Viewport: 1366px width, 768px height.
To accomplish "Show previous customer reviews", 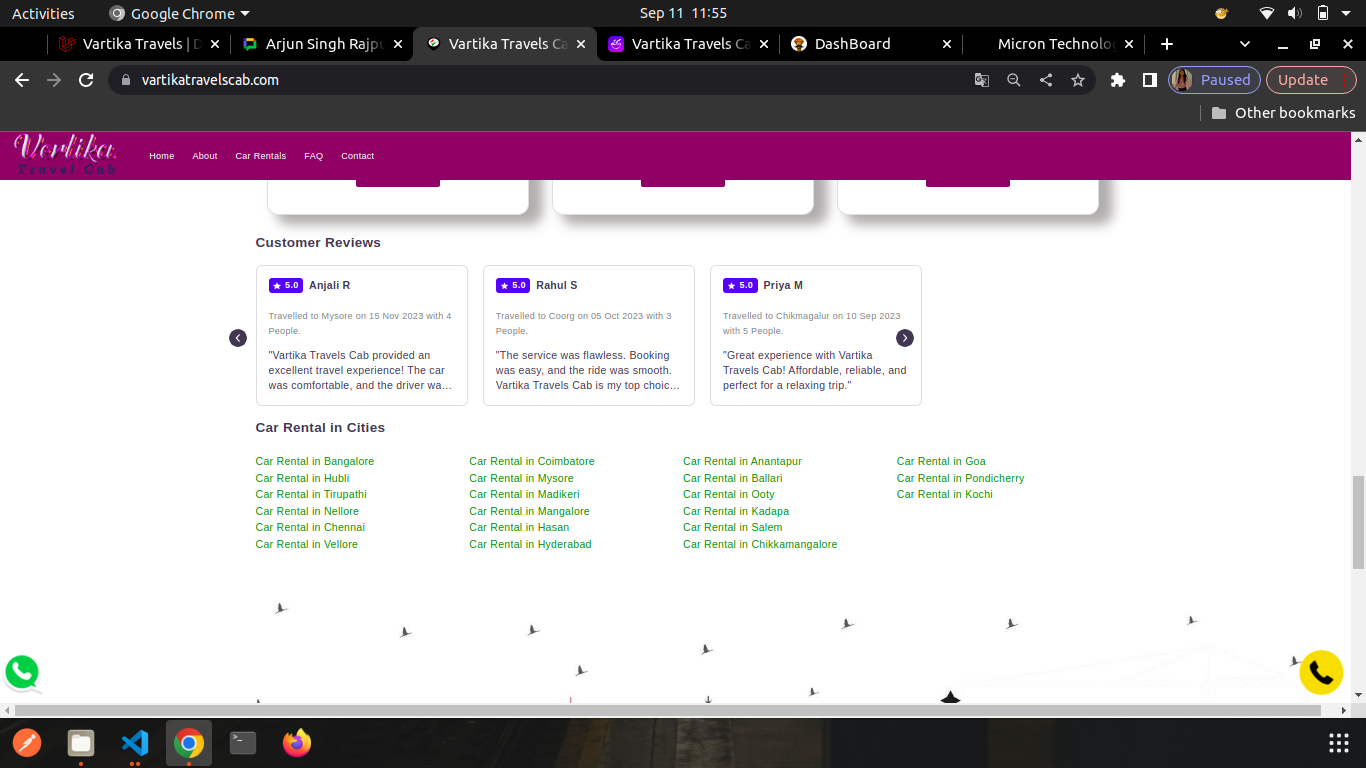I will pos(238,338).
